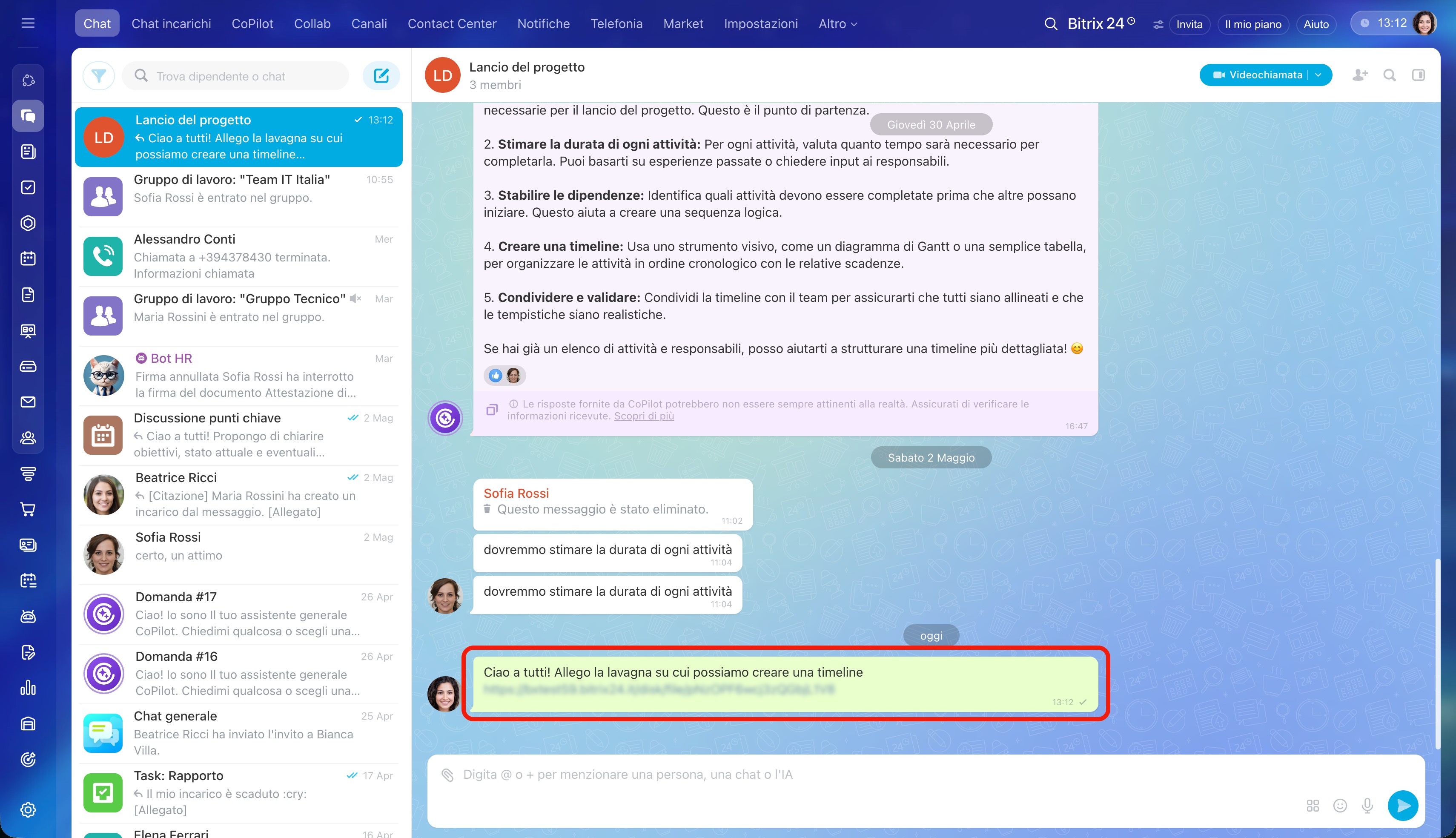Open the Online store cart sidebar icon
This screenshot has height=838, width=1456.
[28, 509]
